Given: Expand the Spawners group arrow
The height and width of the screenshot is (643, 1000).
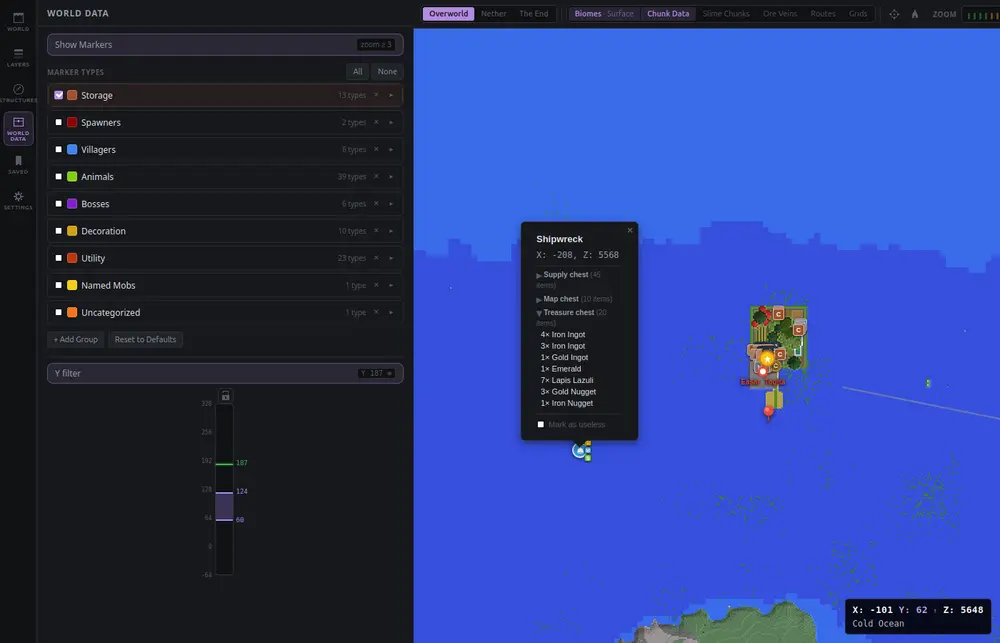Looking at the screenshot, I should 391,122.
